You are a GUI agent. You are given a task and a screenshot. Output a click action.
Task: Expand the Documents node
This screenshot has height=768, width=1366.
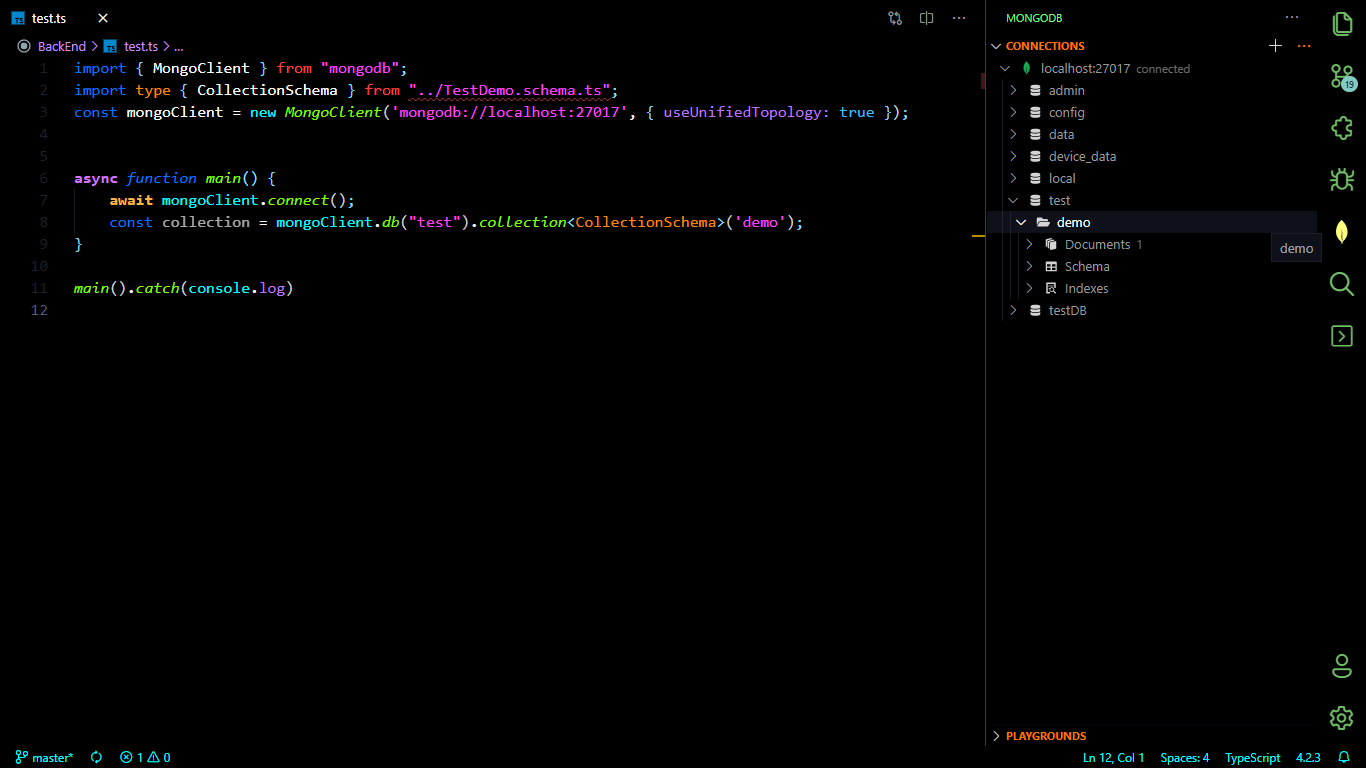pyautogui.click(x=1029, y=244)
